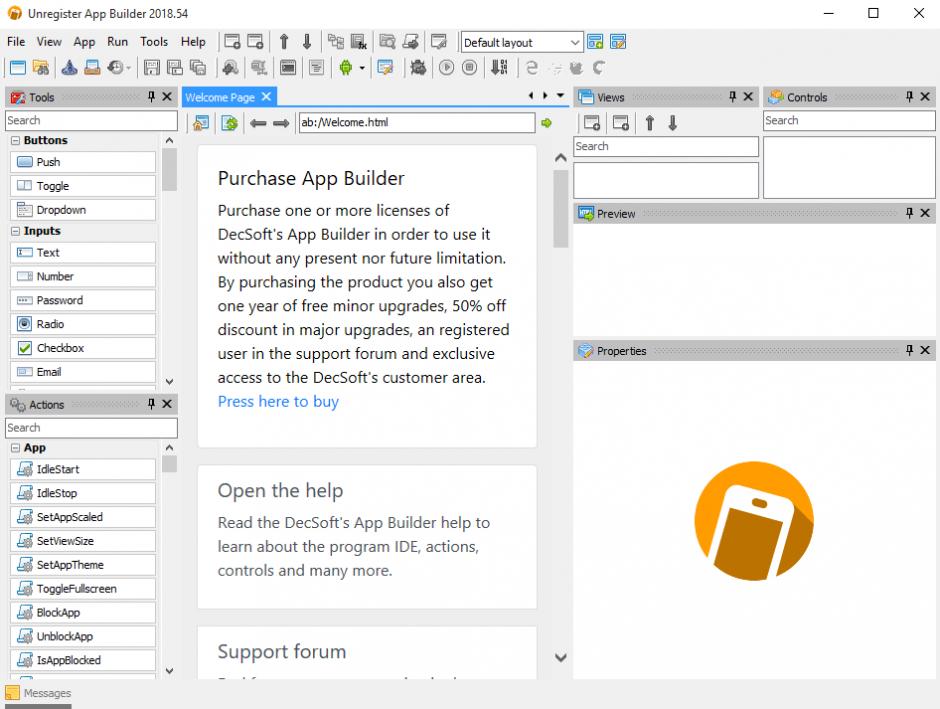Click the Views panel new view icon
This screenshot has width=940, height=709.
pos(592,123)
